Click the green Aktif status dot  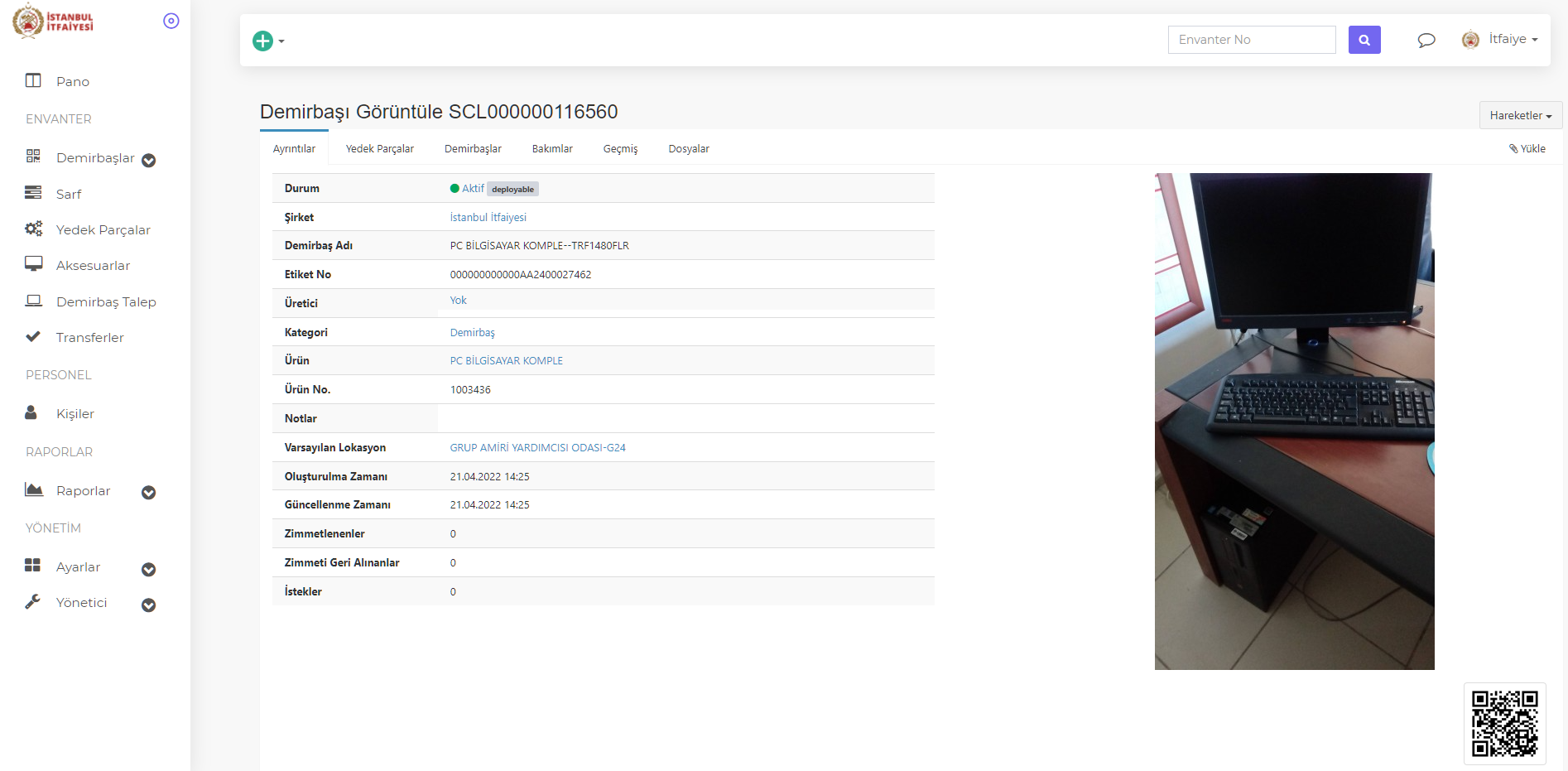(455, 188)
